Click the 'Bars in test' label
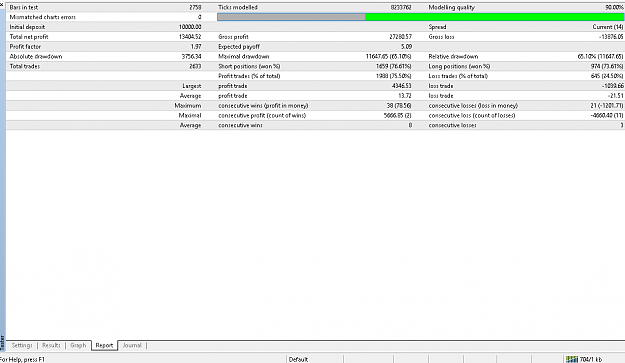625x363 pixels. pyautogui.click(x=24, y=7)
